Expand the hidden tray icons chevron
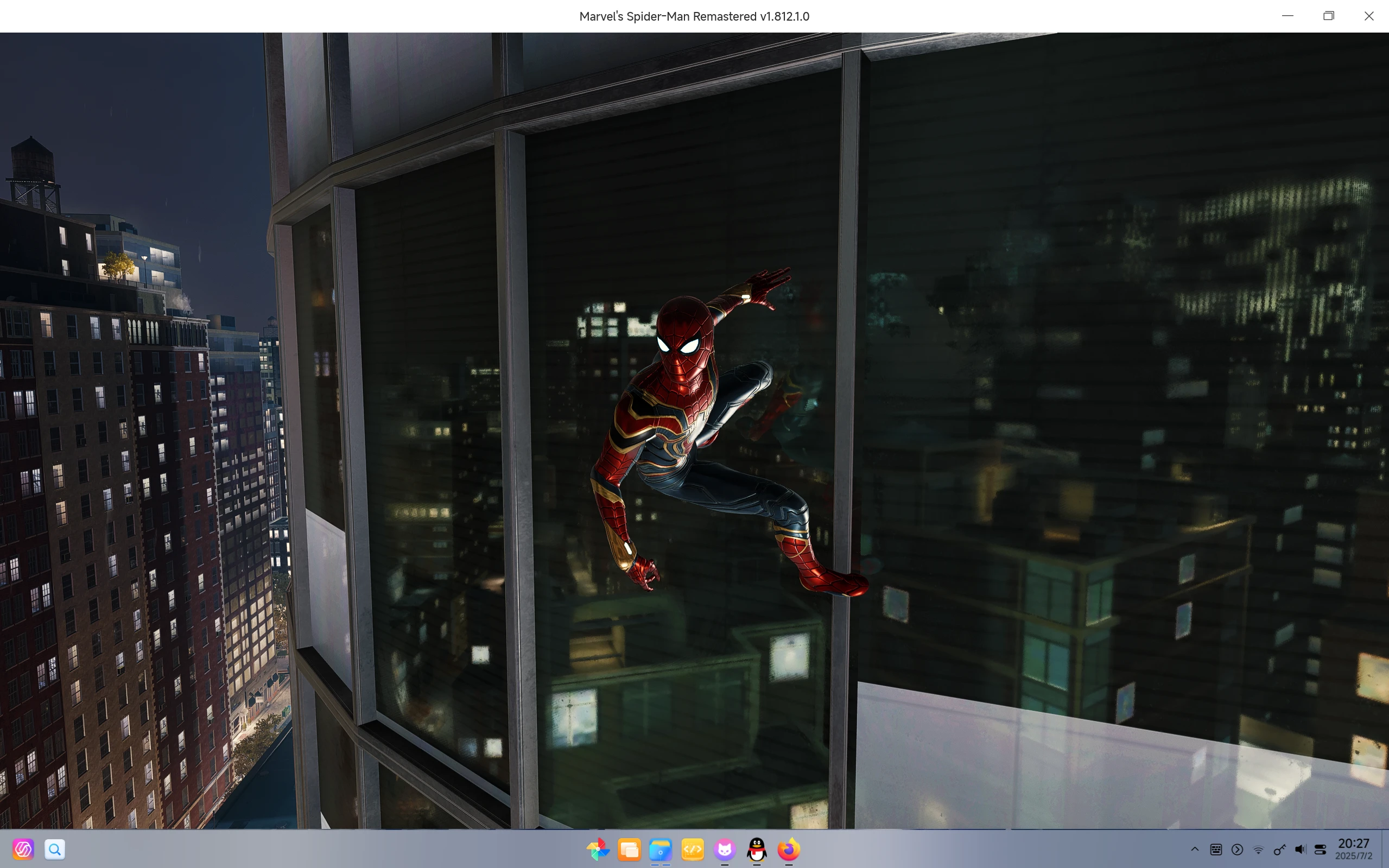This screenshot has height=868, width=1389. click(x=1195, y=849)
